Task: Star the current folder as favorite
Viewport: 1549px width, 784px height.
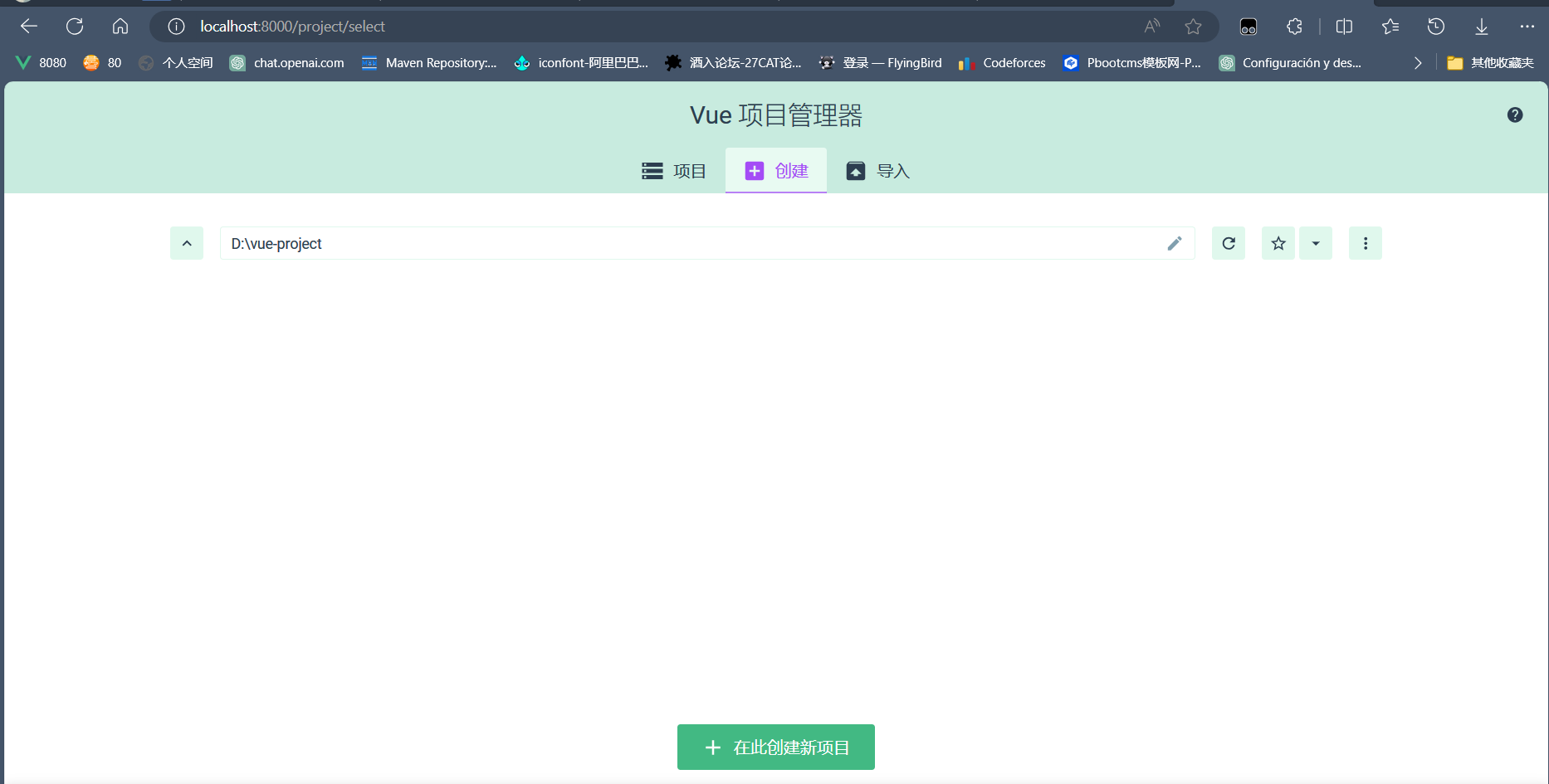Action: coord(1278,243)
